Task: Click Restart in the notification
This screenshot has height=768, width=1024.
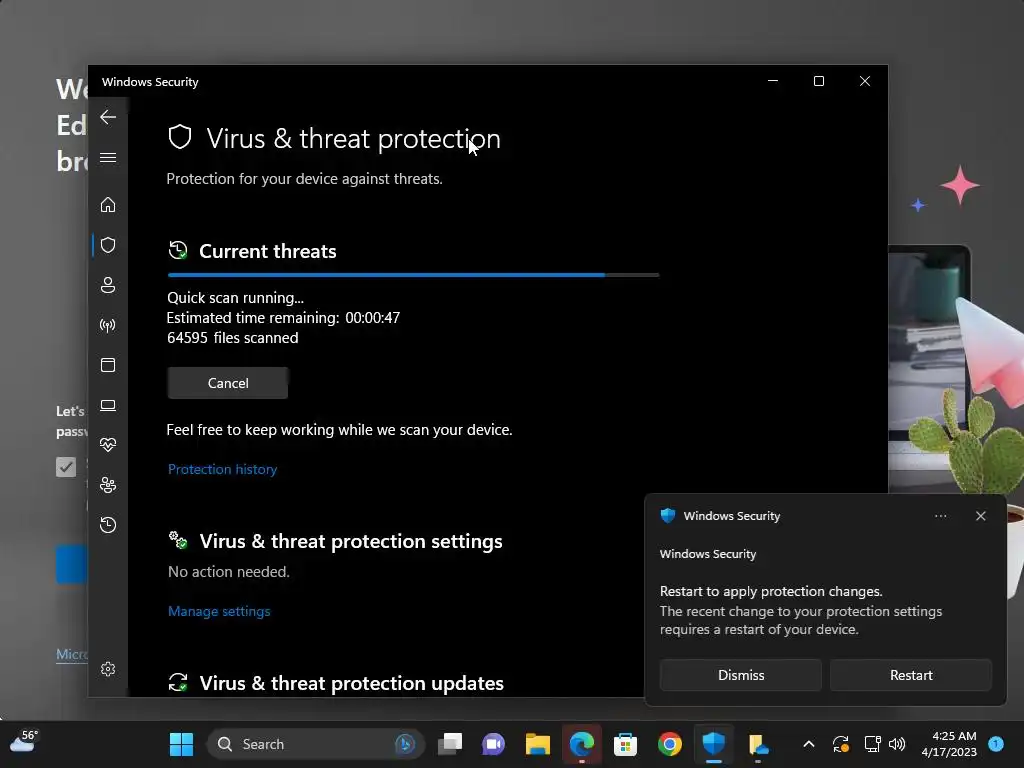Action: 911,675
